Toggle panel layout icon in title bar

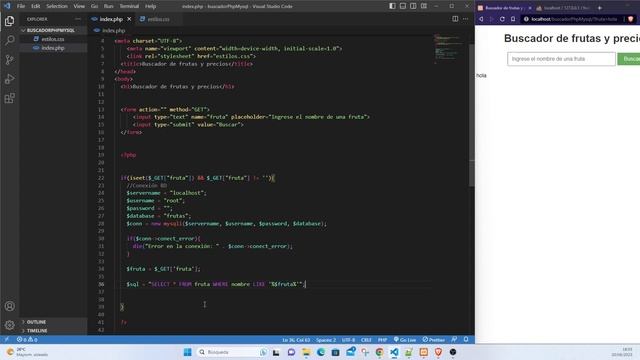(403, 6)
